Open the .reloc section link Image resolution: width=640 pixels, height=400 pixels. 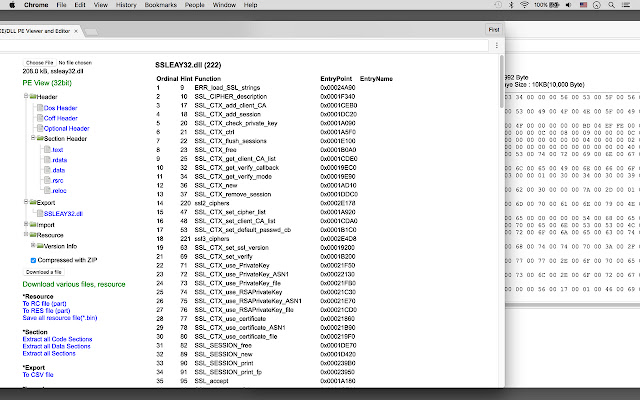pos(59,191)
